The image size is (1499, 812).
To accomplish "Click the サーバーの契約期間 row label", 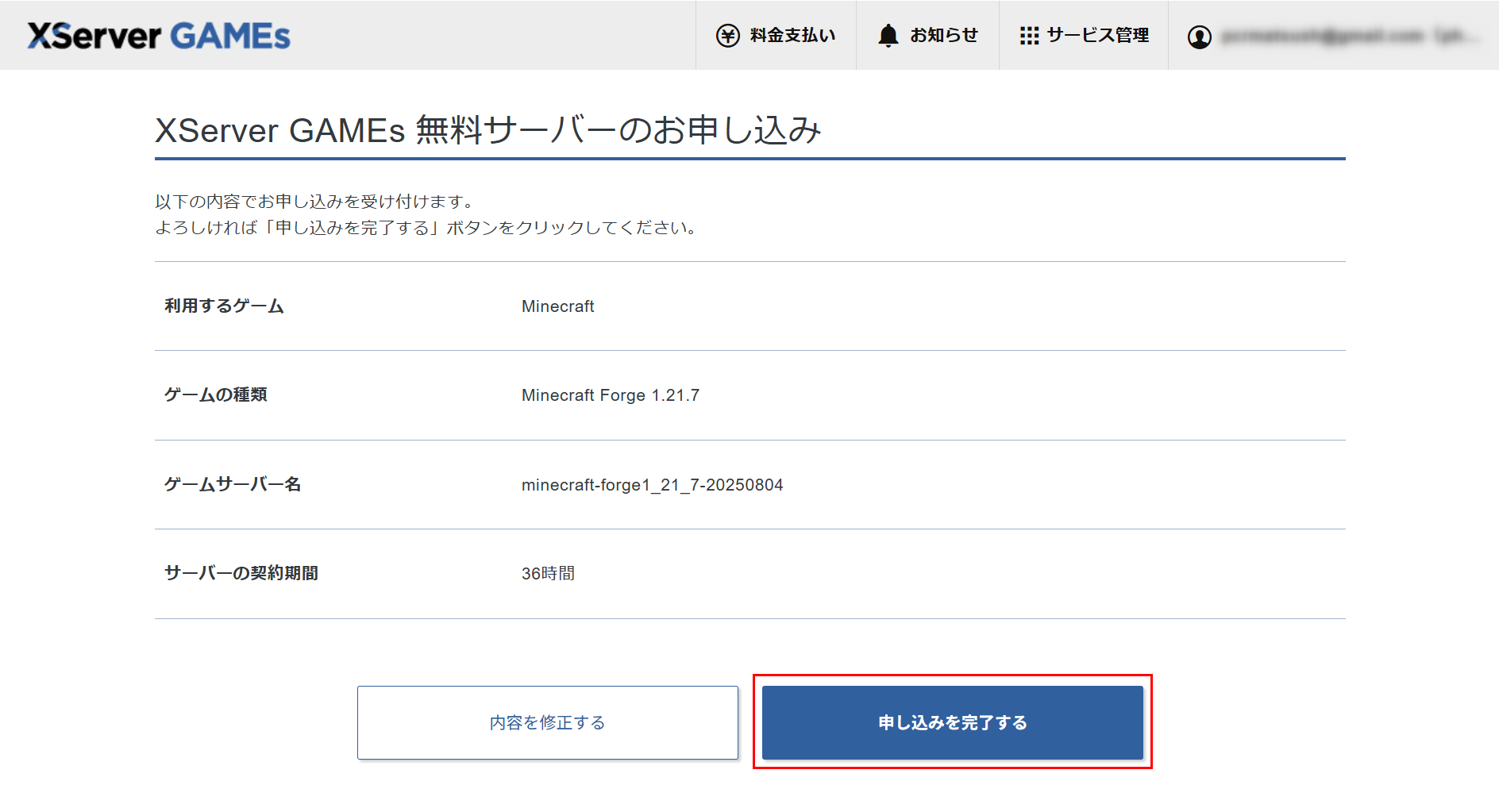I will coord(241,573).
